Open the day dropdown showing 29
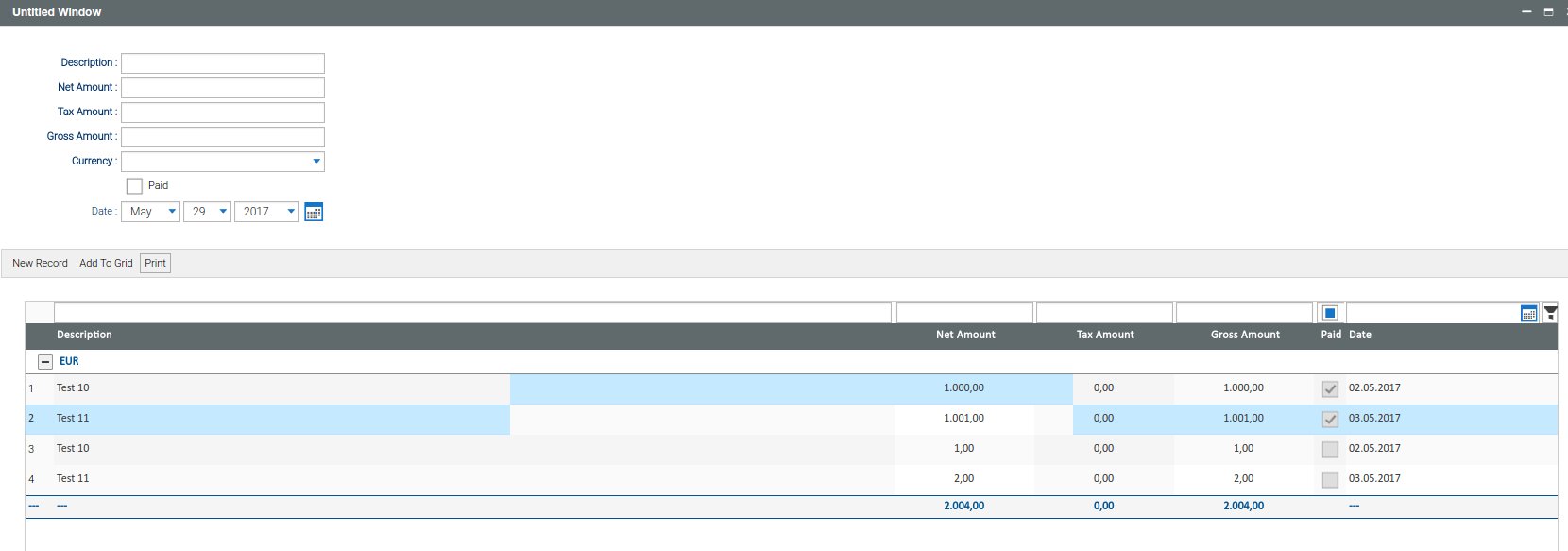This screenshot has height=551, width=1568. click(x=207, y=212)
